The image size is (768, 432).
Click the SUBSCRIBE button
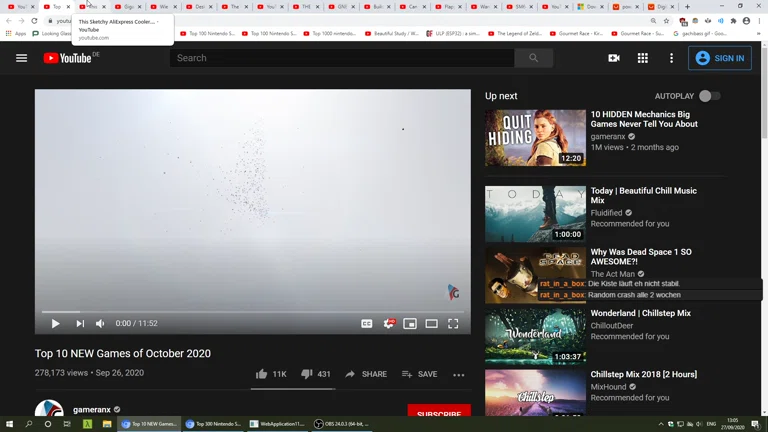[439, 410]
